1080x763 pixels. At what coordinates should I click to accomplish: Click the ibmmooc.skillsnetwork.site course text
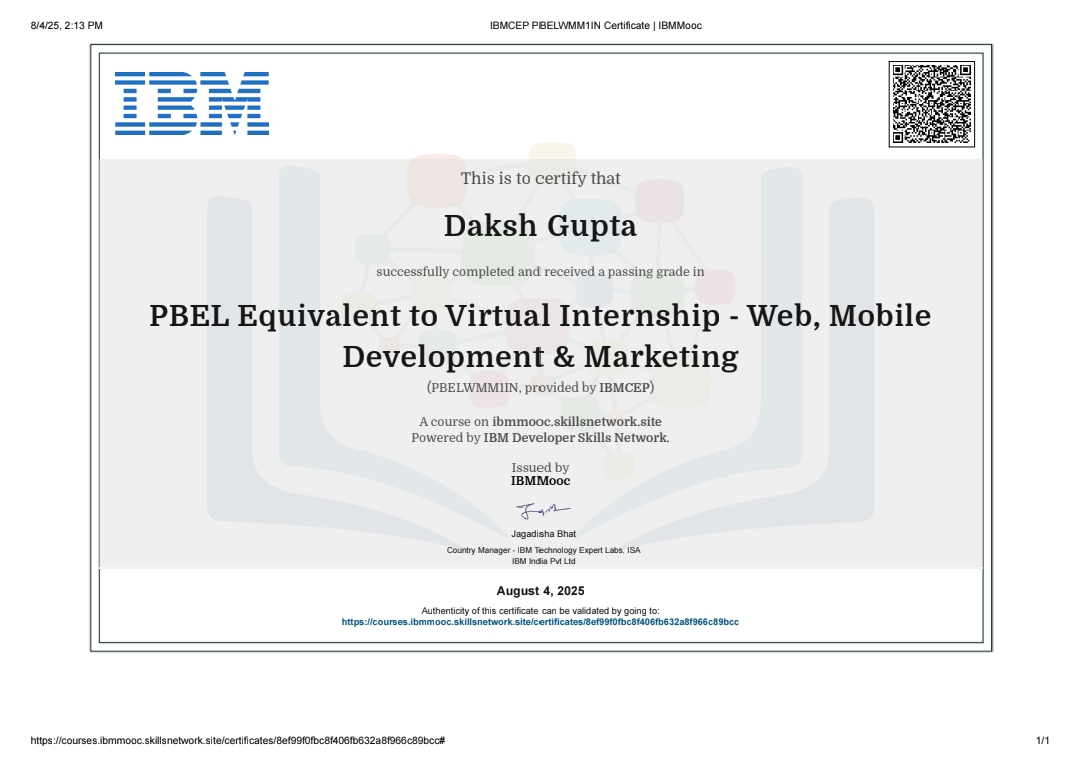point(576,422)
